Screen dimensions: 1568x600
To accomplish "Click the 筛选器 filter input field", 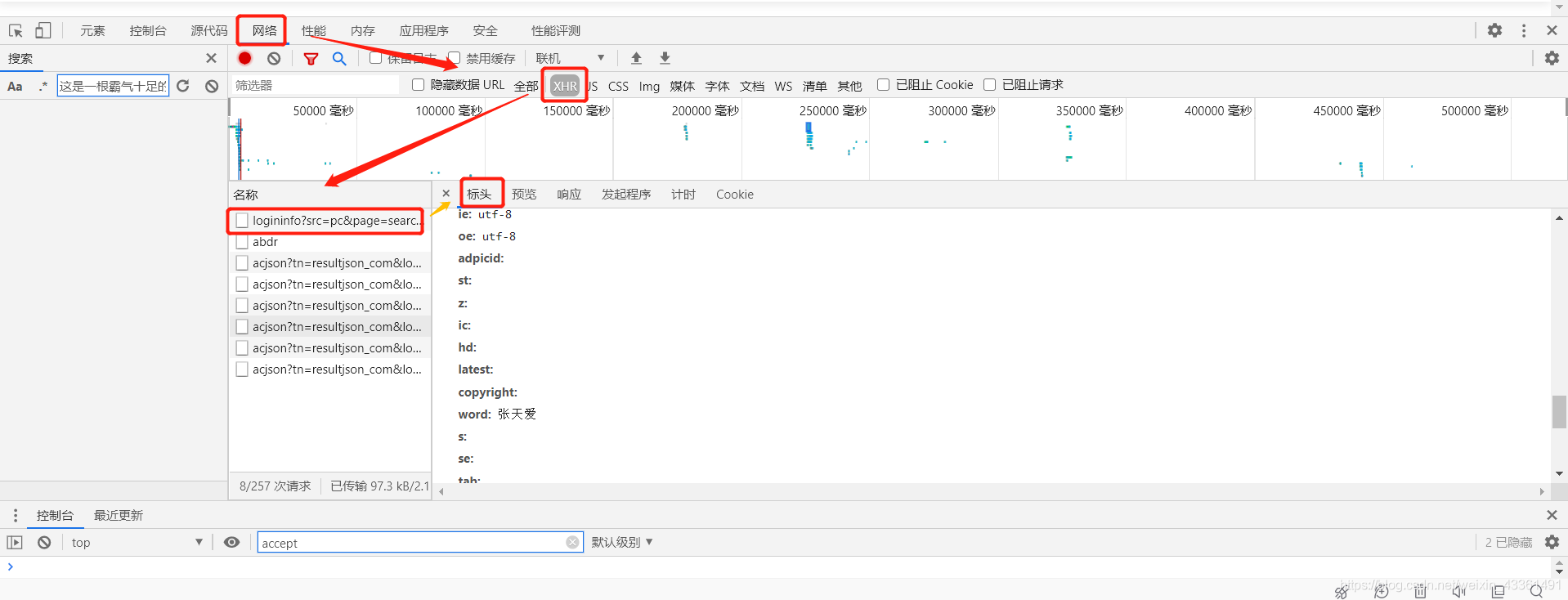I will [x=315, y=85].
